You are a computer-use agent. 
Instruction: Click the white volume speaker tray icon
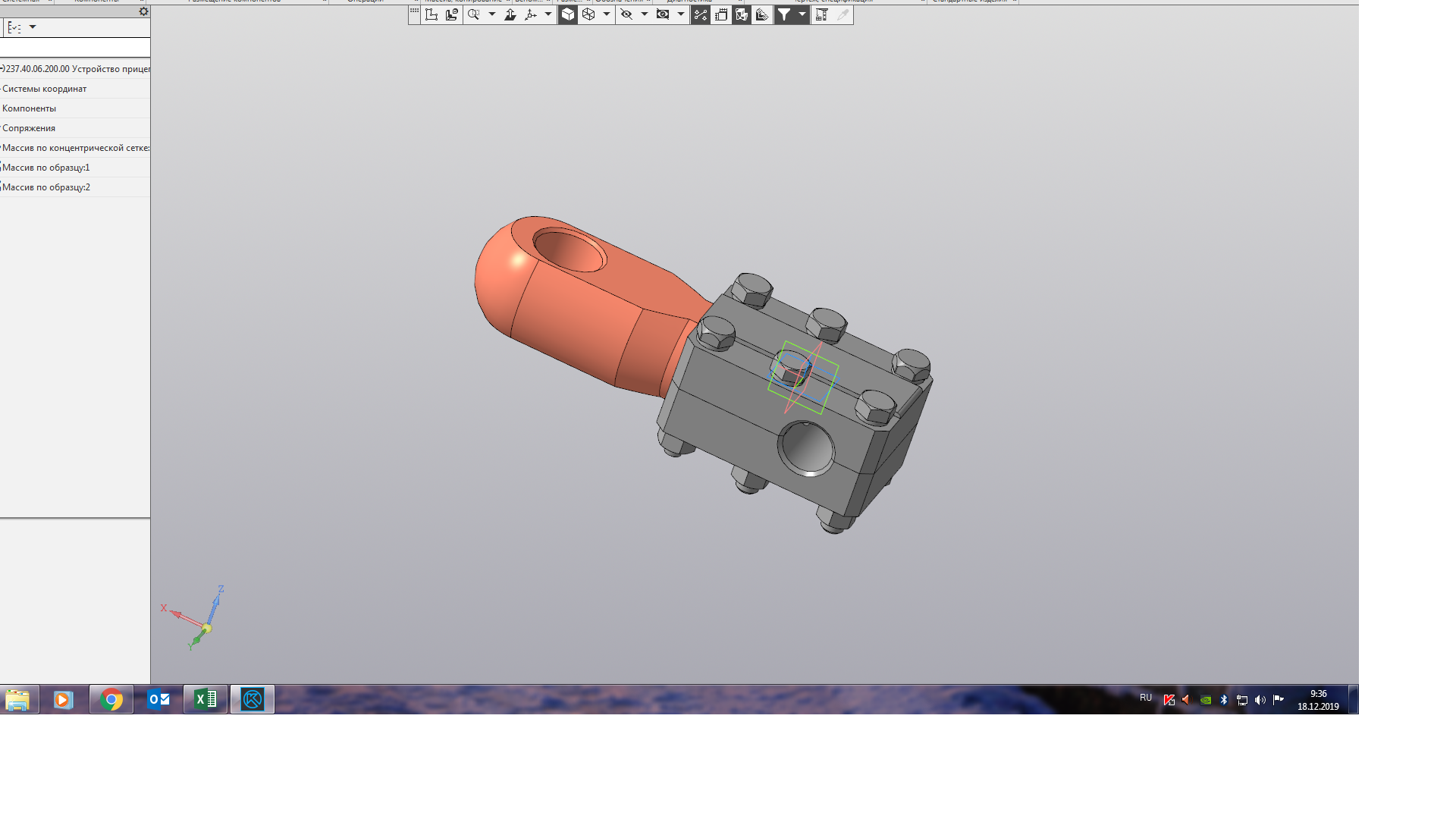tap(1260, 700)
